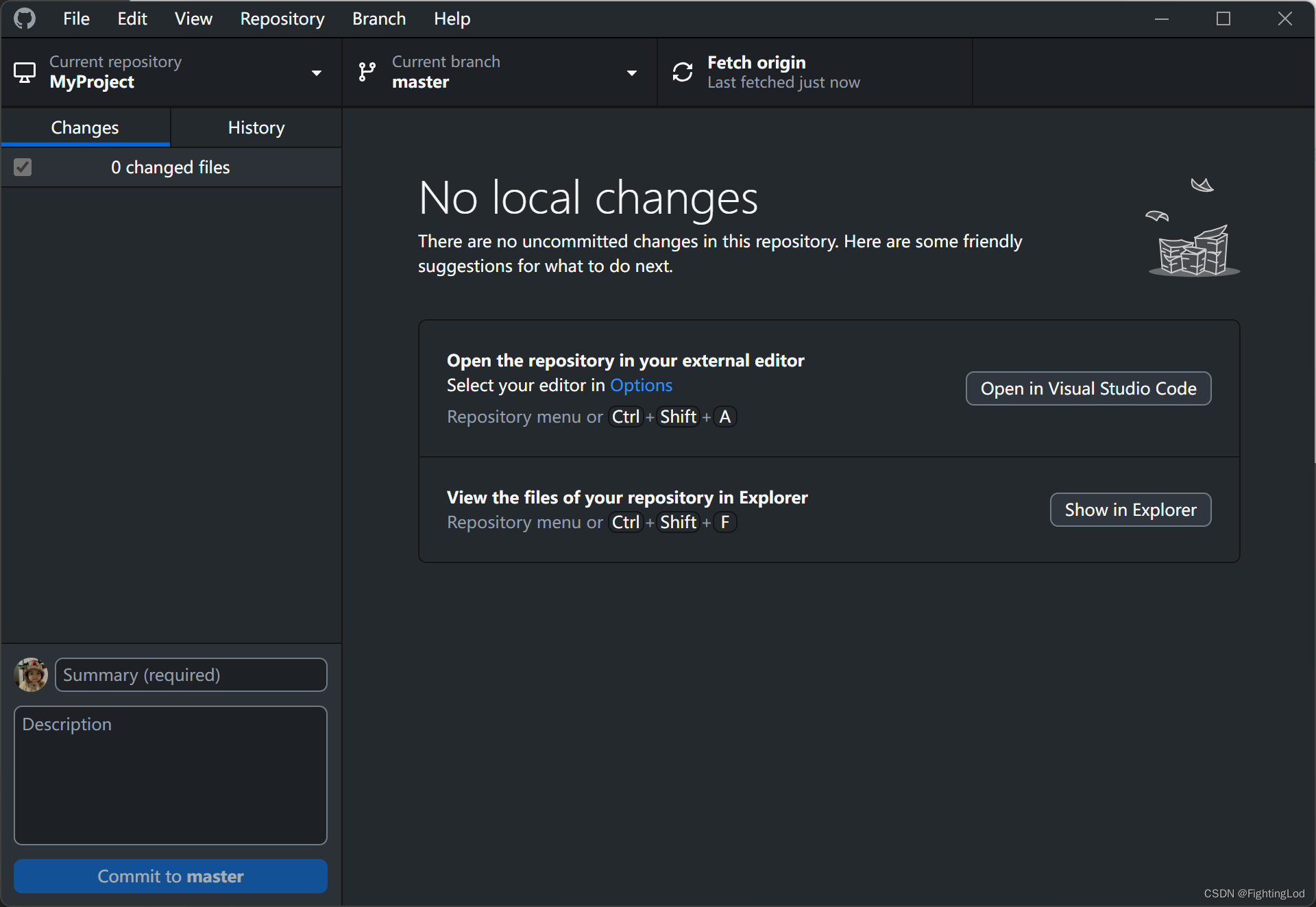Click the GitHub octocat logo icon

(x=25, y=18)
